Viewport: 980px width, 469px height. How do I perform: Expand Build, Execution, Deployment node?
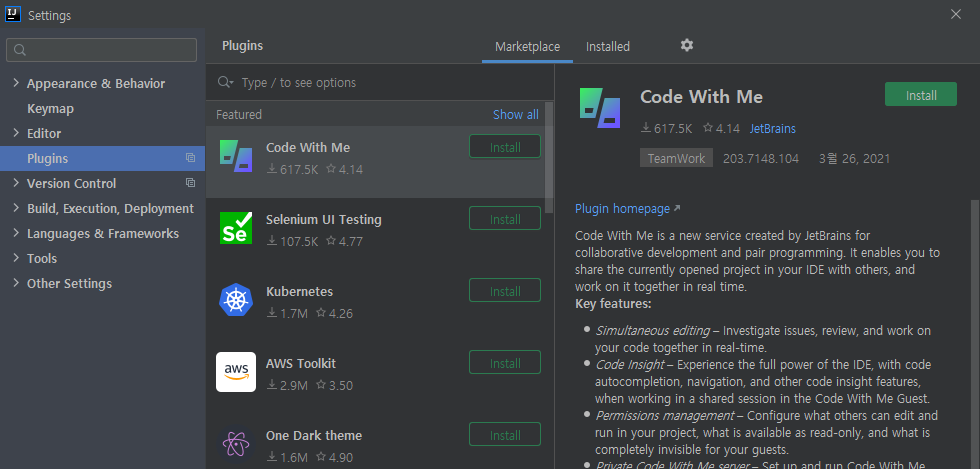[16, 208]
